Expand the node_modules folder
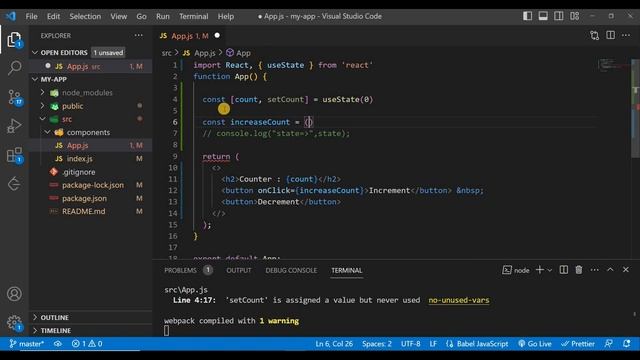This screenshot has height=360, width=640. (x=42, y=93)
